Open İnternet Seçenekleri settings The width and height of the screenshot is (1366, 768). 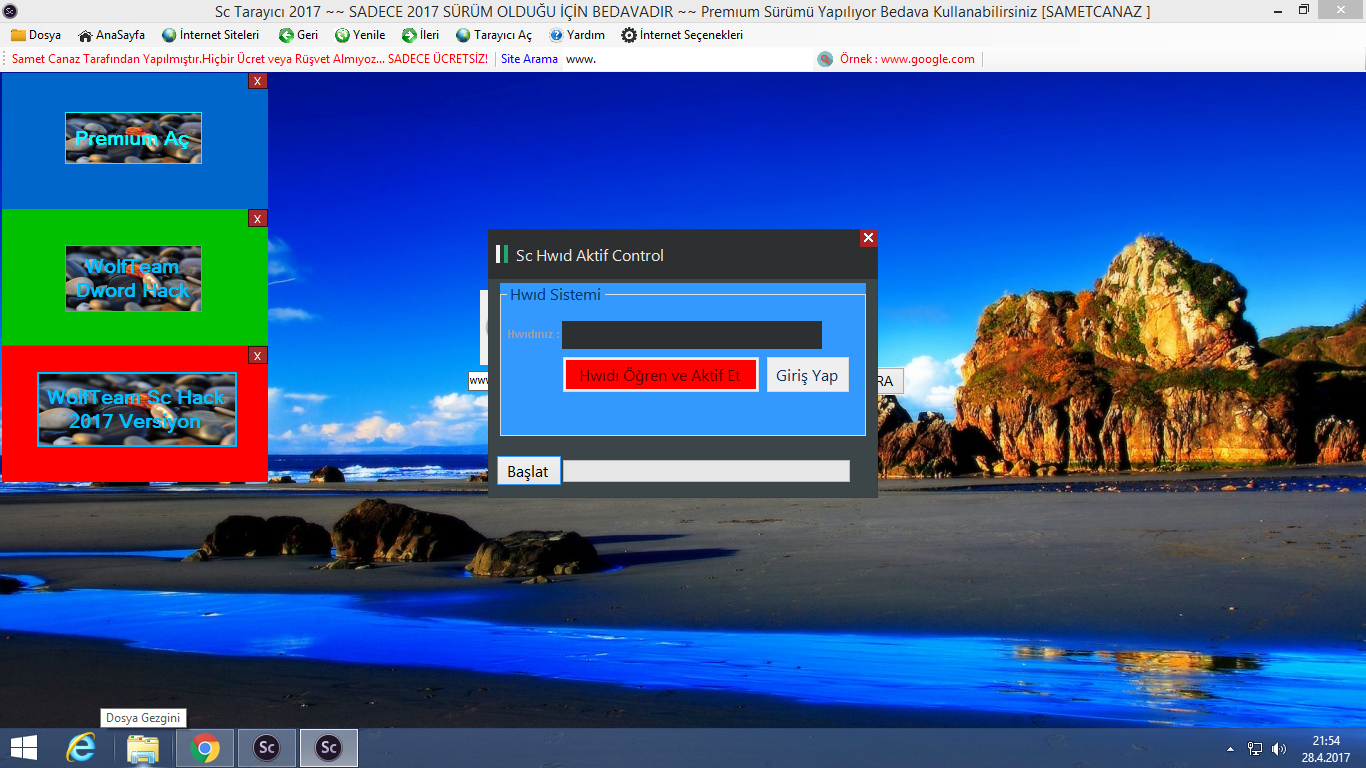pyautogui.click(x=682, y=35)
